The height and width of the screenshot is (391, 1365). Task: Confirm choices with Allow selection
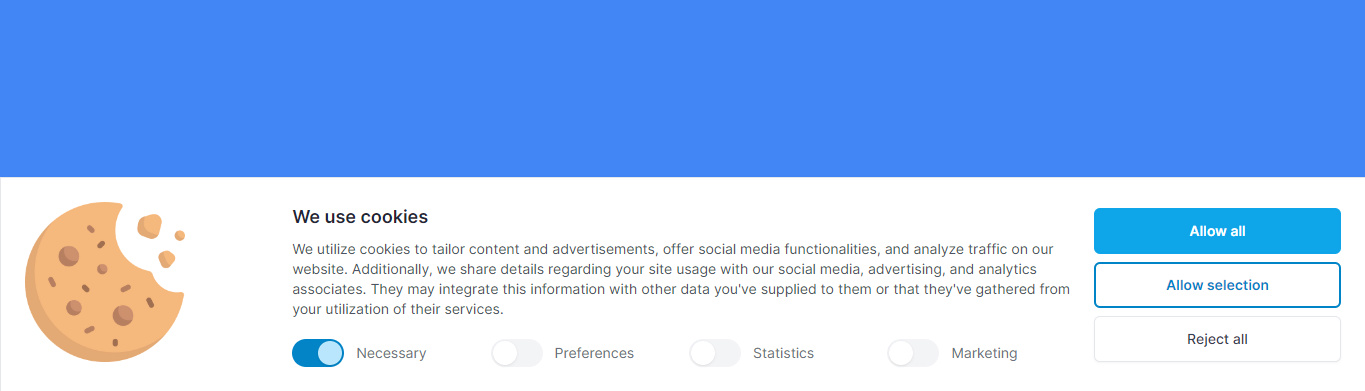coord(1217,285)
